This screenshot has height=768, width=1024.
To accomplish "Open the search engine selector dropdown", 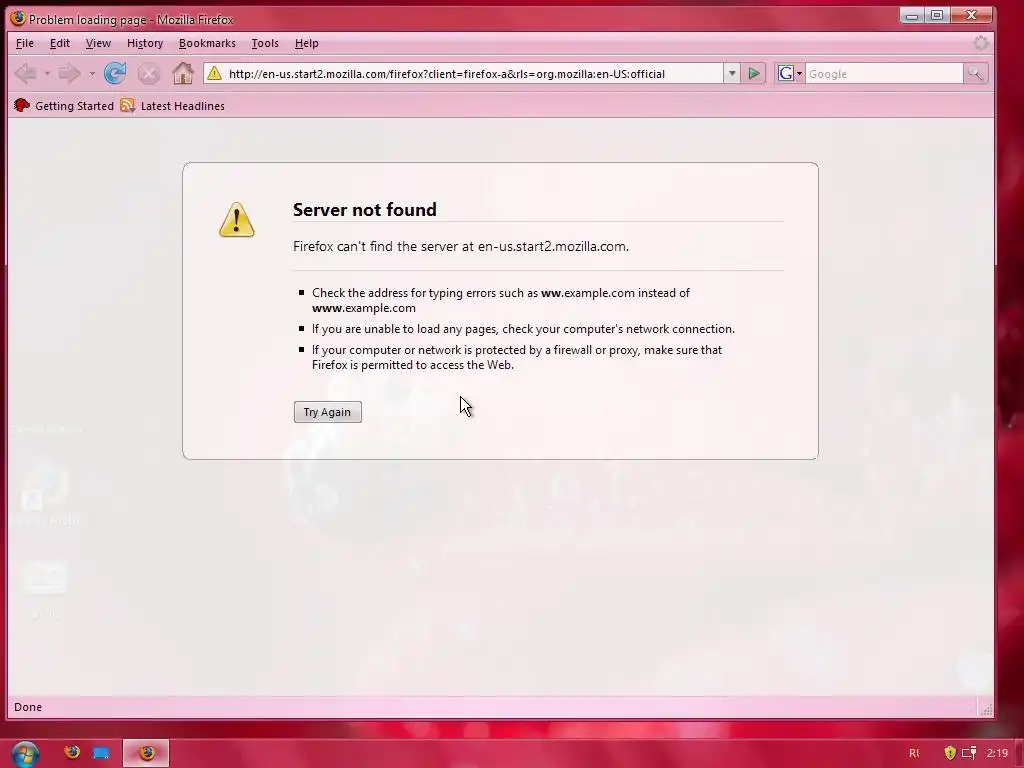I will click(x=790, y=74).
